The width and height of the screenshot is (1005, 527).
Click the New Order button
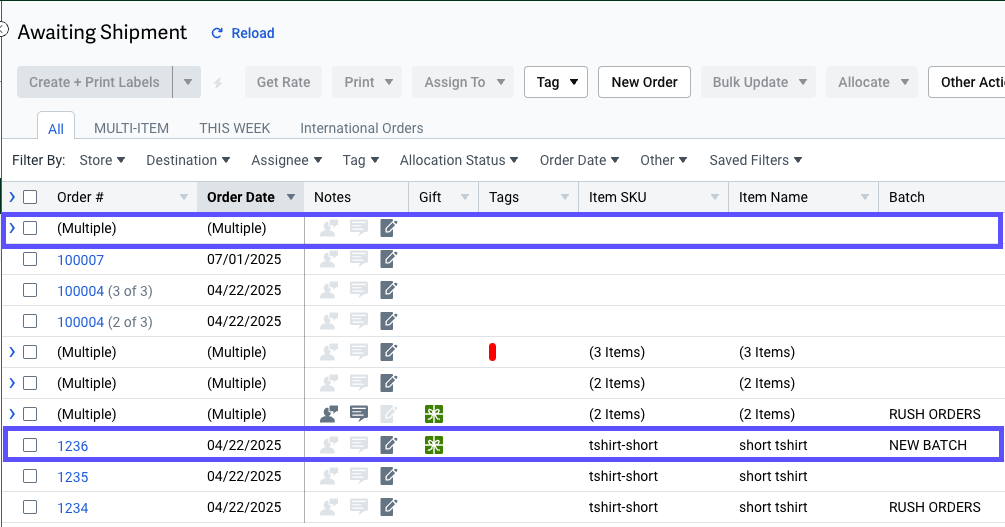point(644,82)
